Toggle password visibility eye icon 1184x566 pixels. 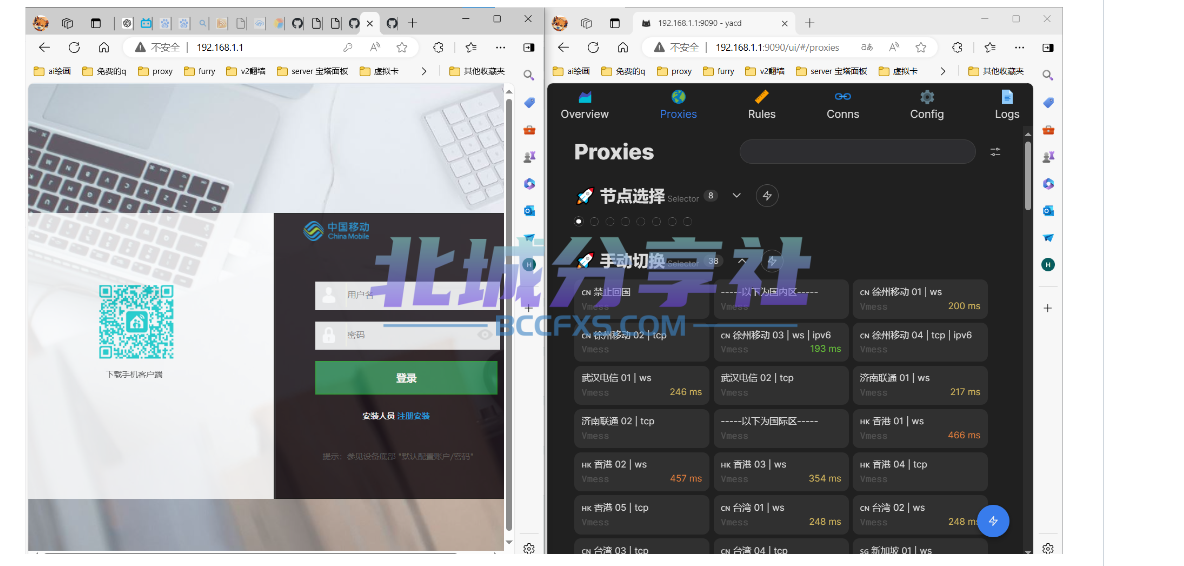(x=485, y=335)
